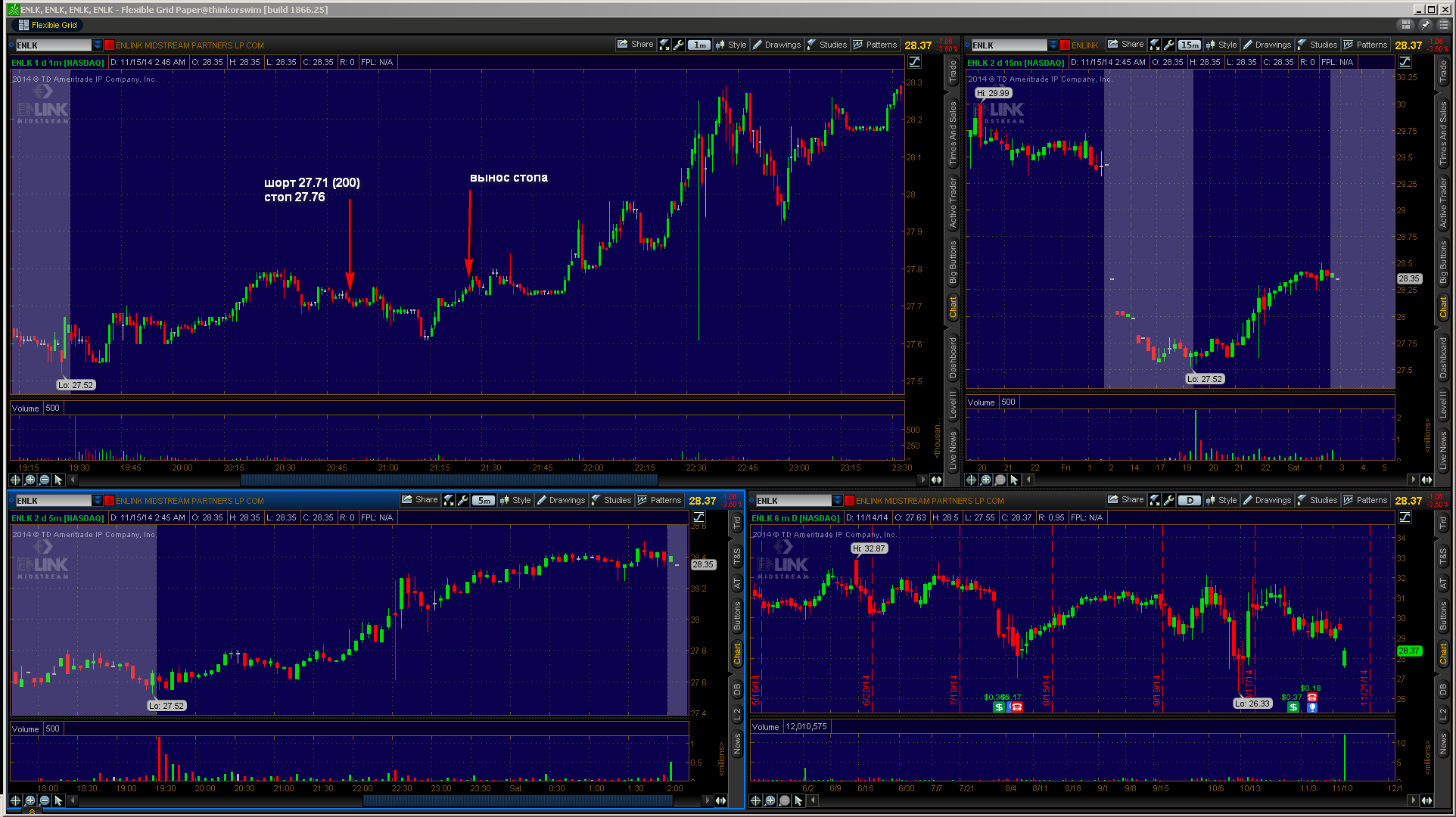The image size is (1456, 817).
Task: Open Trade sidebar tab beside 1m chart
Action: (x=953, y=72)
